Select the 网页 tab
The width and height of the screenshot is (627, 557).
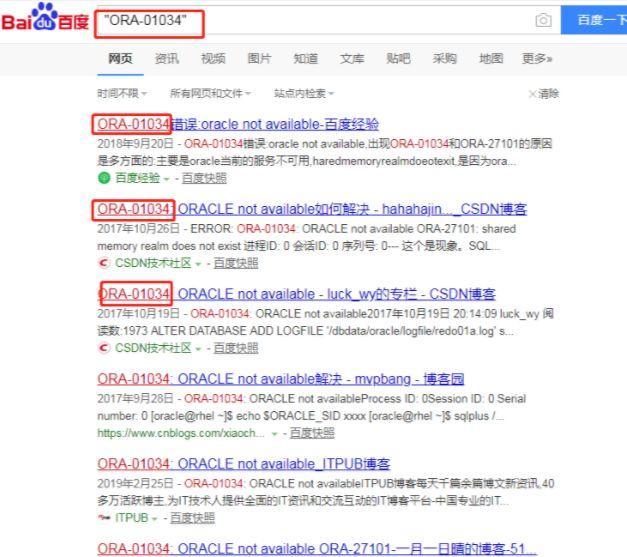[120, 59]
